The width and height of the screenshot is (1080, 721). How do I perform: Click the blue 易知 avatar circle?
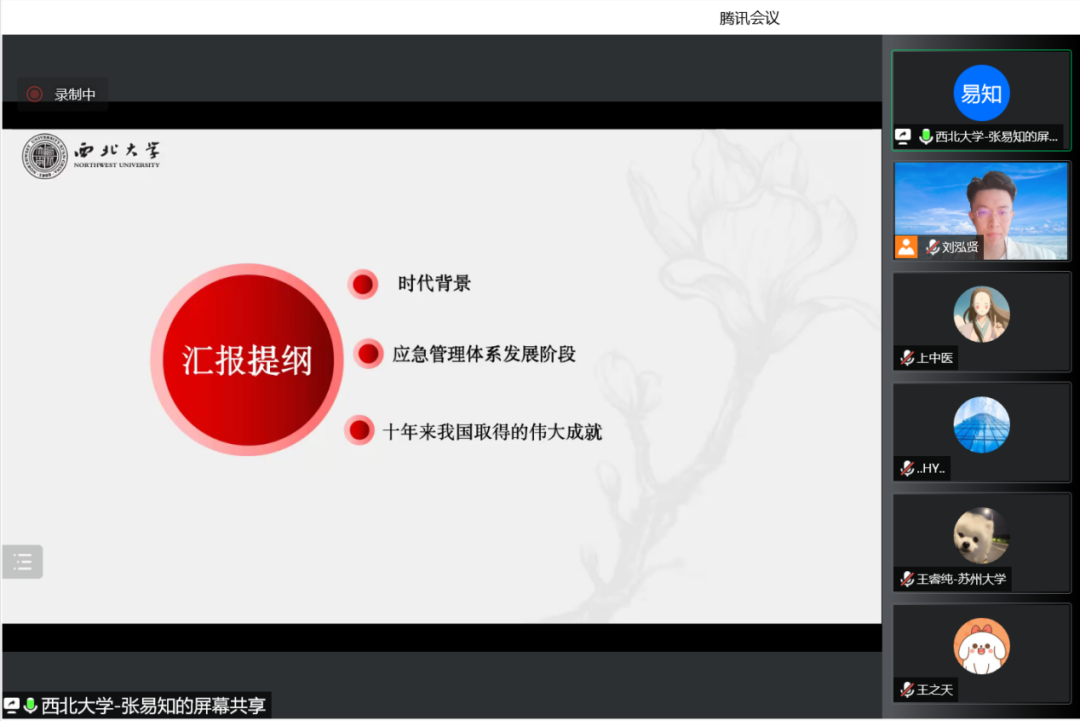(981, 93)
